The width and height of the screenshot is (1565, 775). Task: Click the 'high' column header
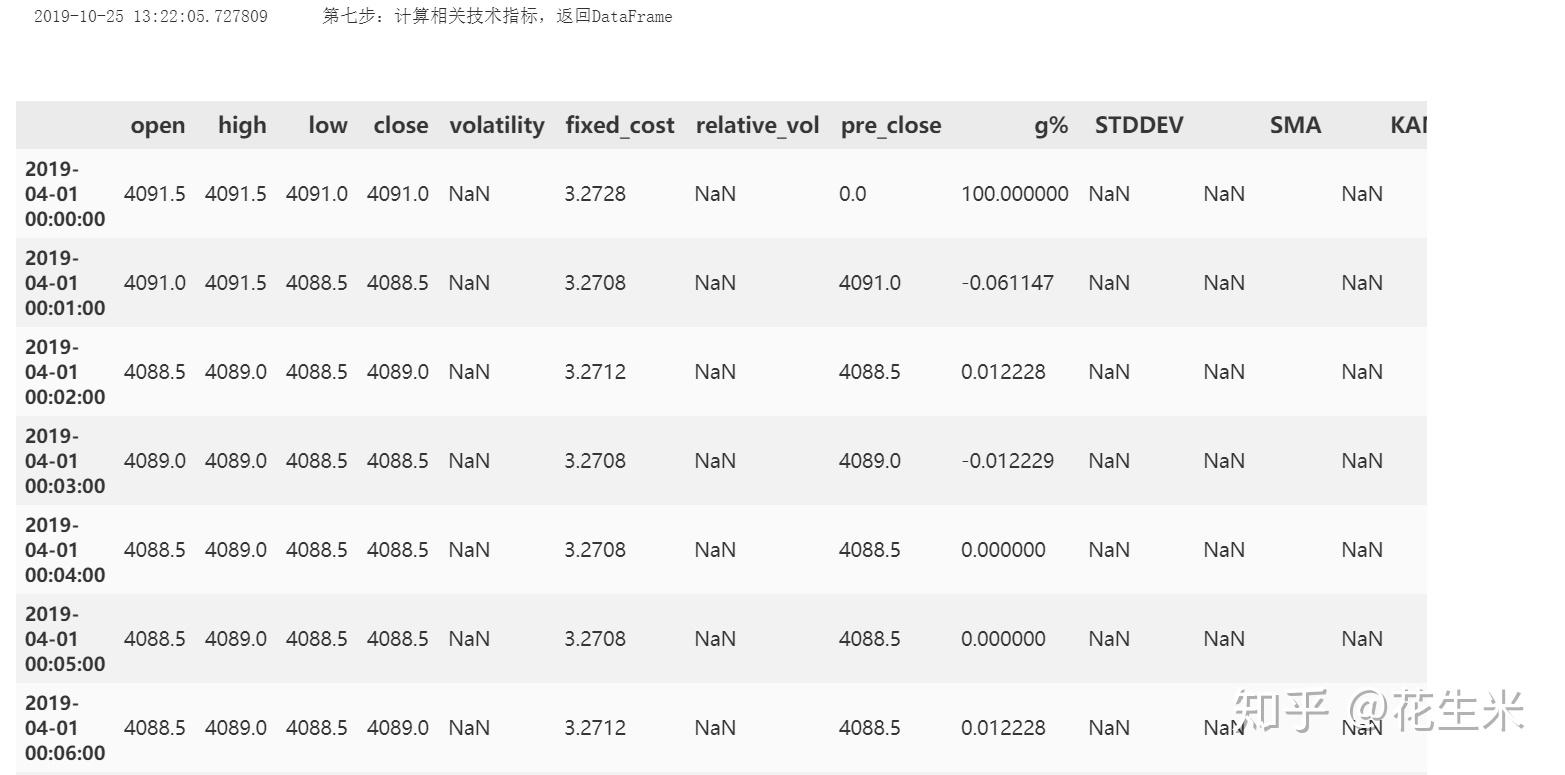pos(242,125)
